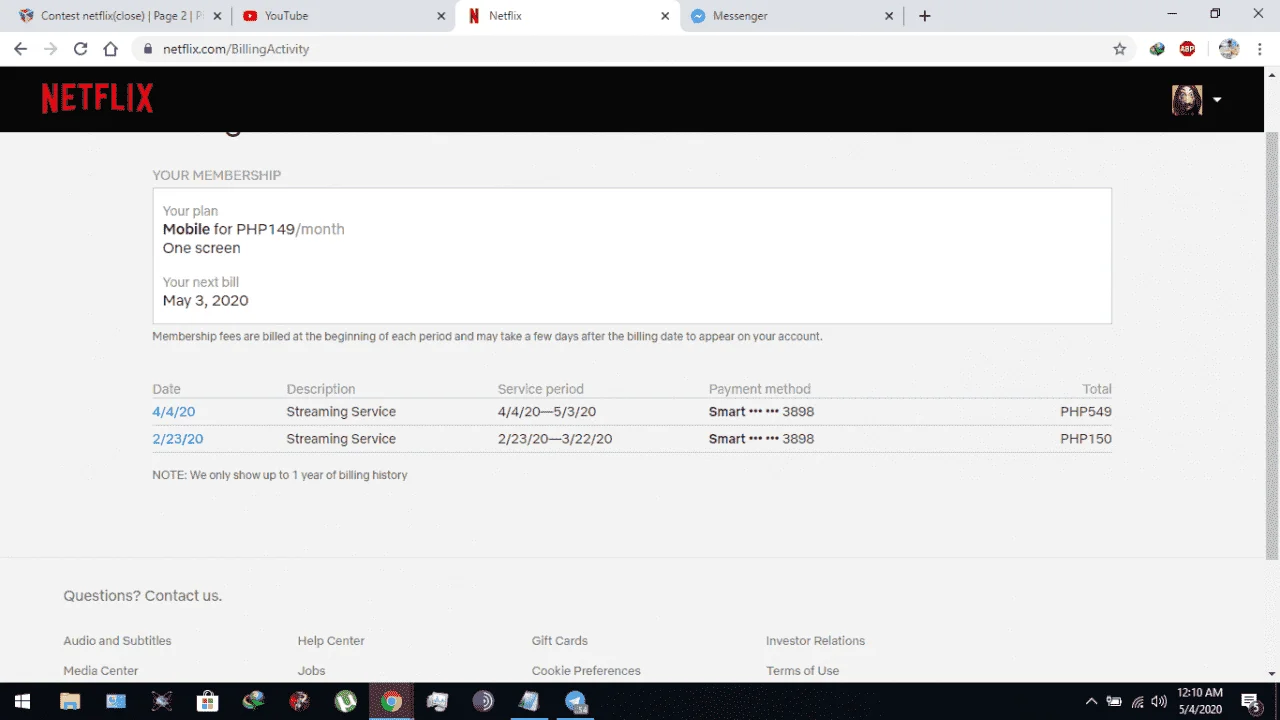Select the 'May 3, 2020' next bill date
The height and width of the screenshot is (720, 1280).
(x=206, y=301)
